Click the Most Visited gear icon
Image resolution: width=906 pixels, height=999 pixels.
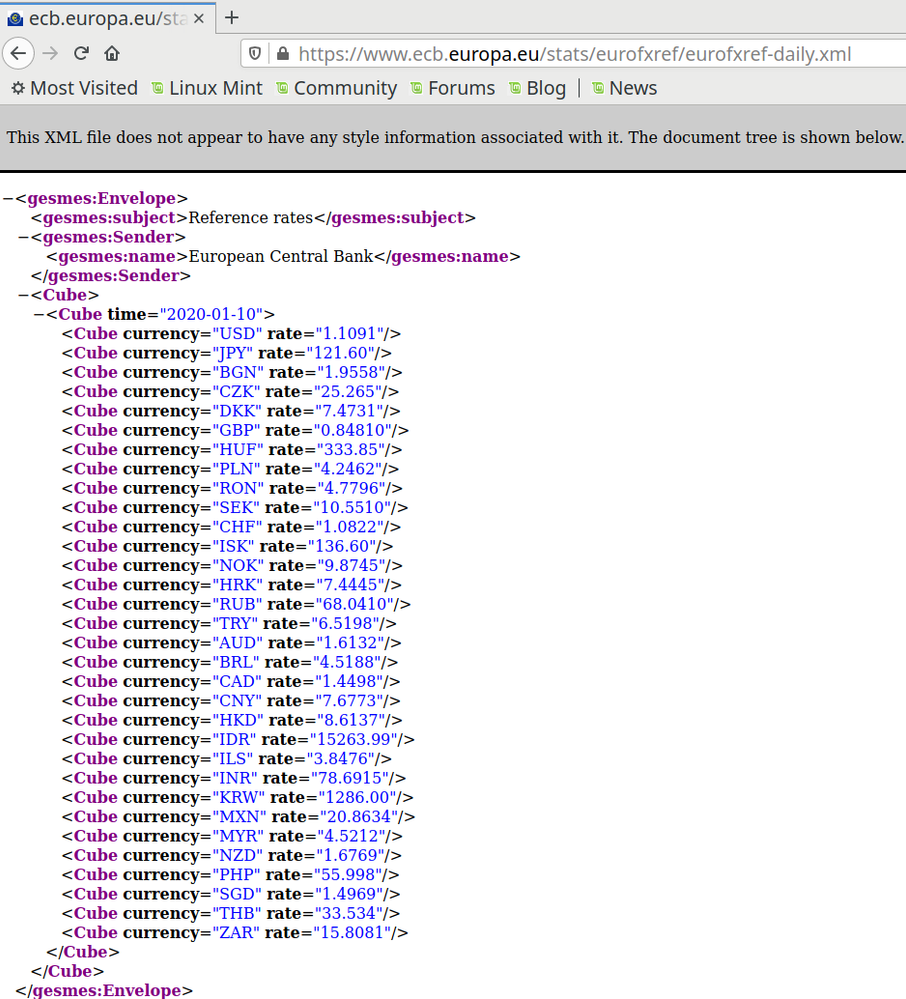point(18,88)
